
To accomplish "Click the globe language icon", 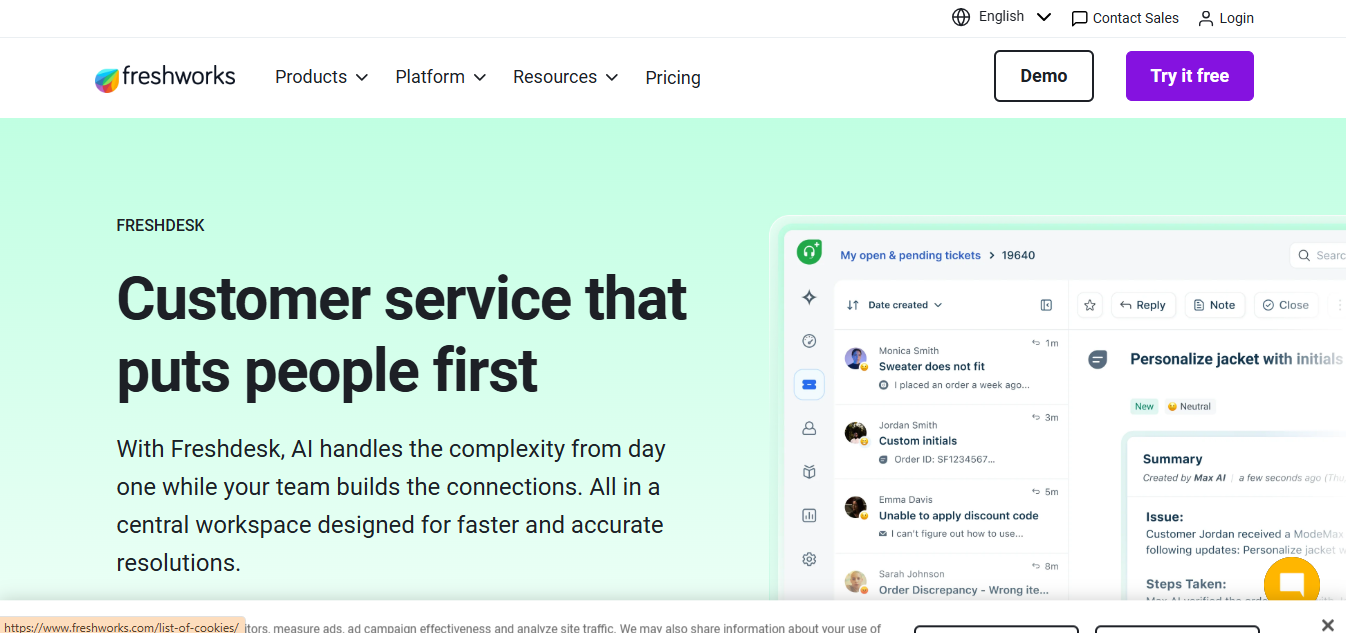I will pyautogui.click(x=961, y=17).
